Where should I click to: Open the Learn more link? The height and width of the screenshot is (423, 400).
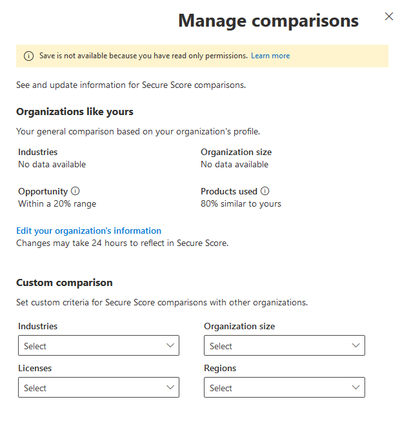click(x=270, y=56)
